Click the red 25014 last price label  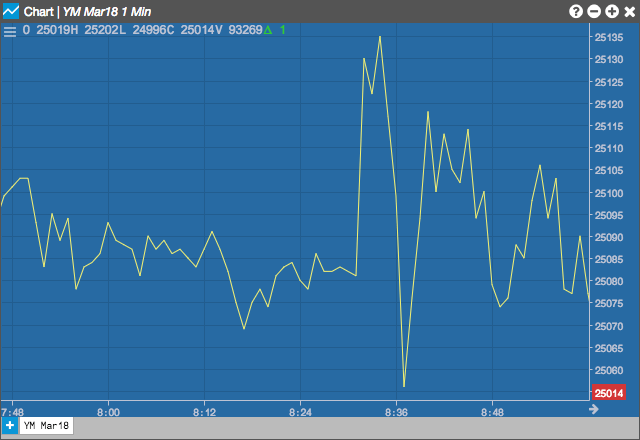point(609,393)
